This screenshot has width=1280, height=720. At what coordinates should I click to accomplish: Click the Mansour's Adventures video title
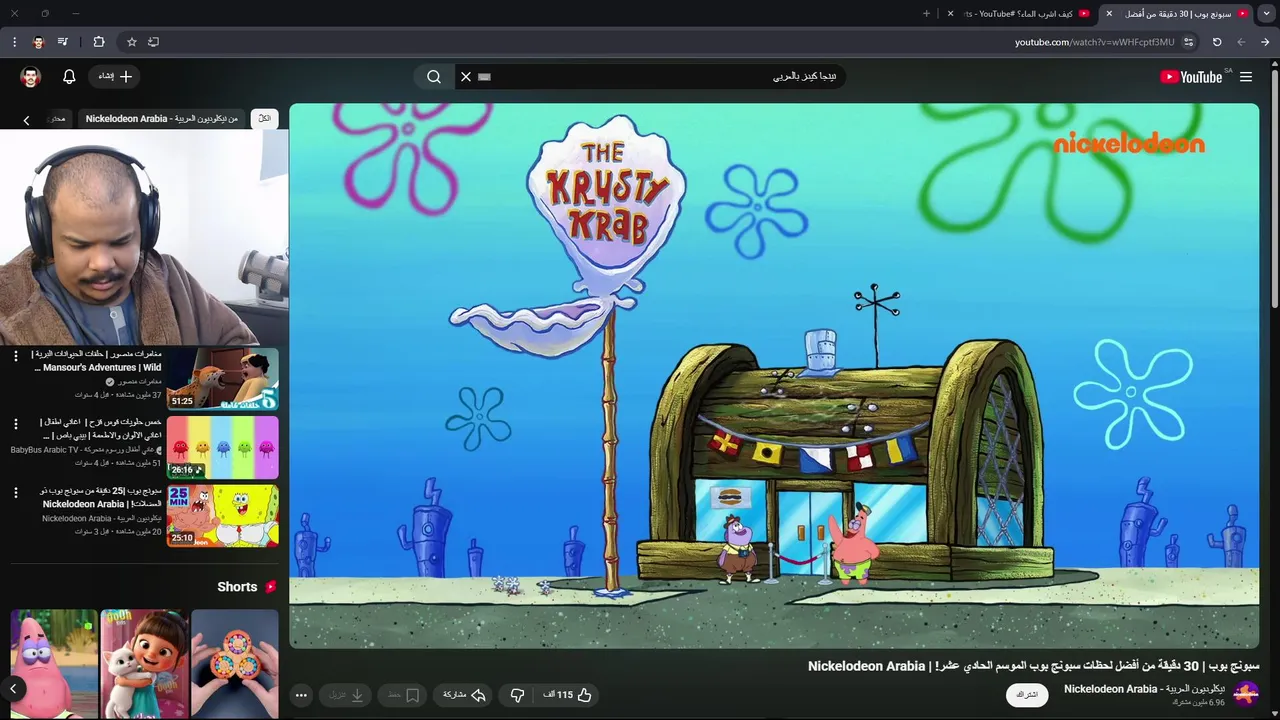pos(97,361)
